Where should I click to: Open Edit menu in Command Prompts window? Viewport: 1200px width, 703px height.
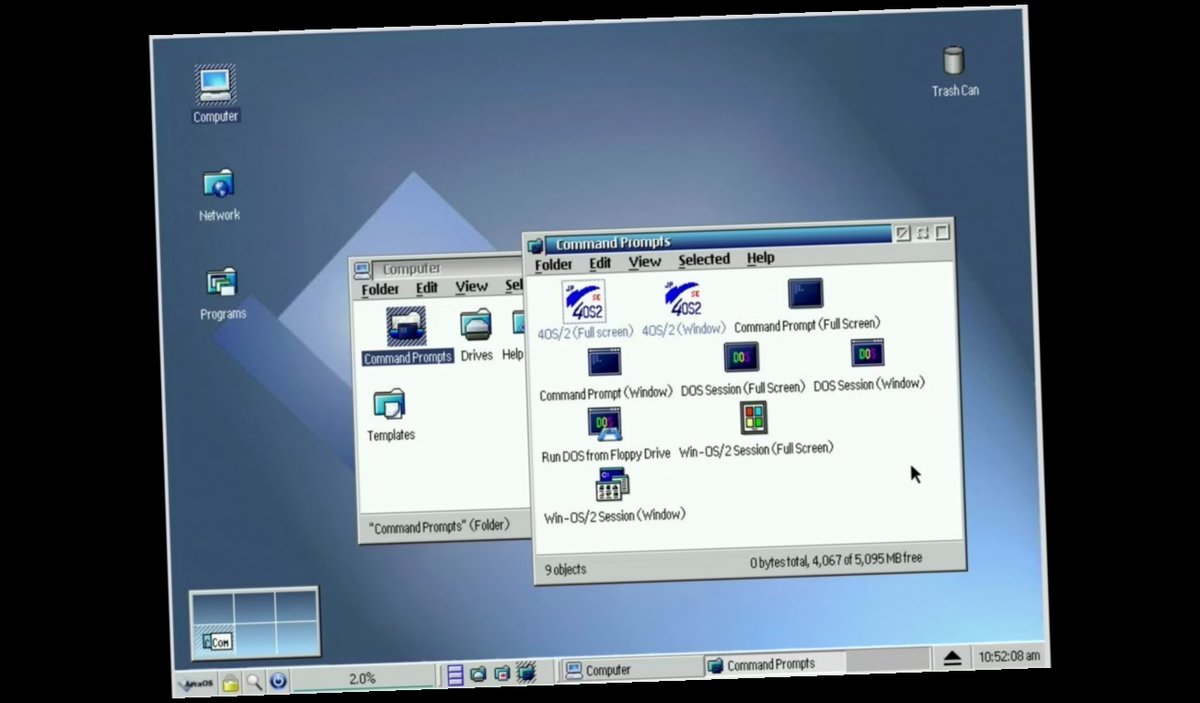point(600,263)
